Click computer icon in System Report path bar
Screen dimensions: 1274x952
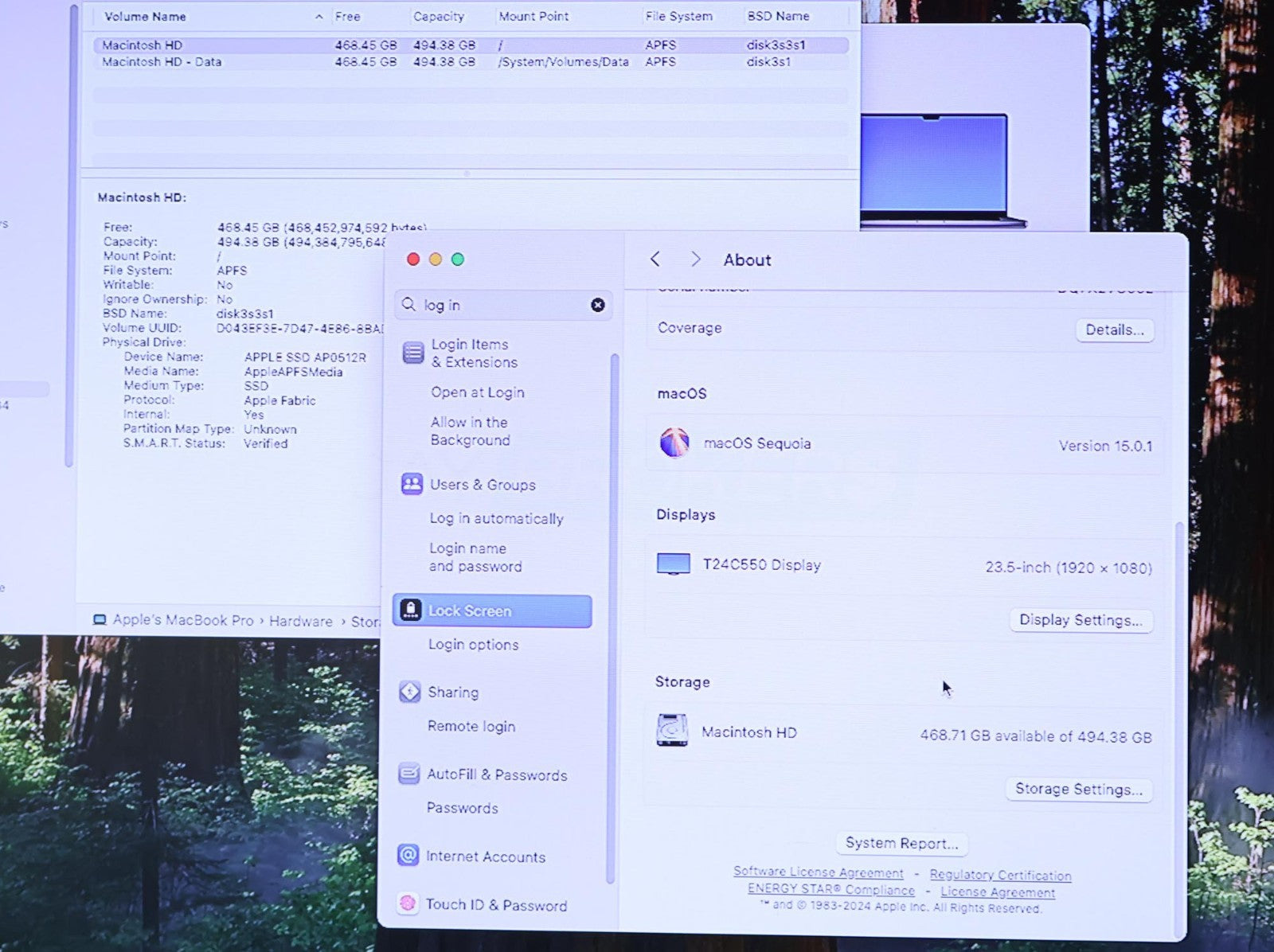pyautogui.click(x=100, y=619)
